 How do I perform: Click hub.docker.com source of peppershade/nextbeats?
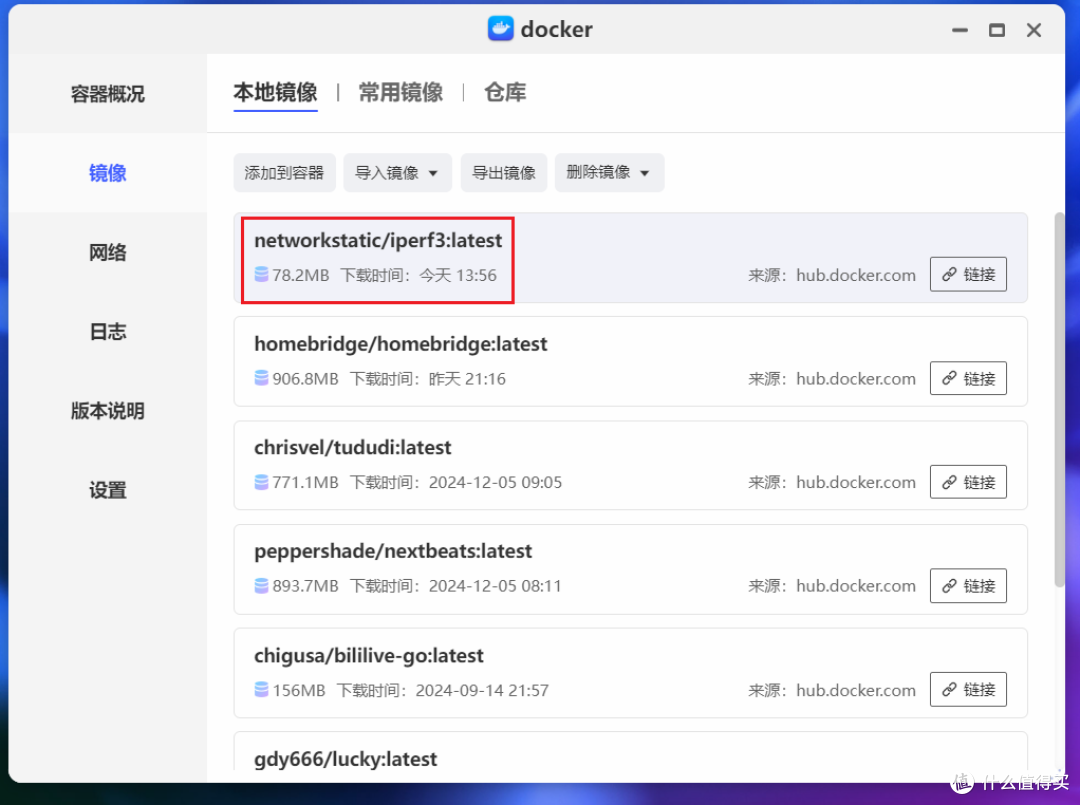tap(856, 586)
